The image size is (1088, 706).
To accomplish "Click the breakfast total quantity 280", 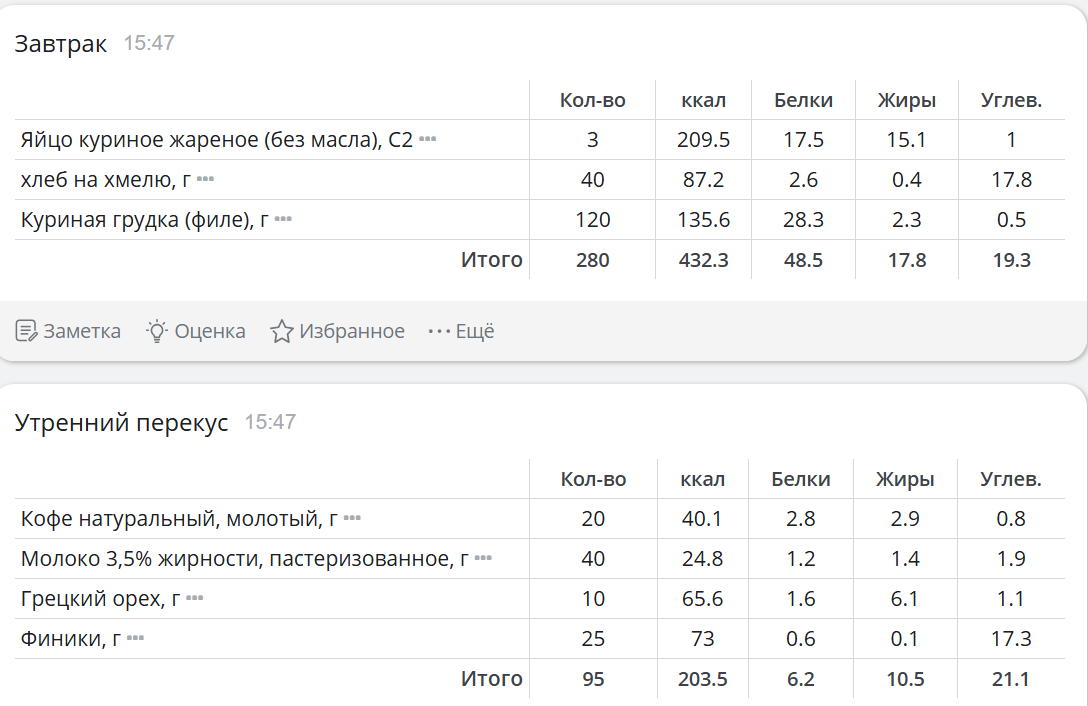I will [x=593, y=260].
